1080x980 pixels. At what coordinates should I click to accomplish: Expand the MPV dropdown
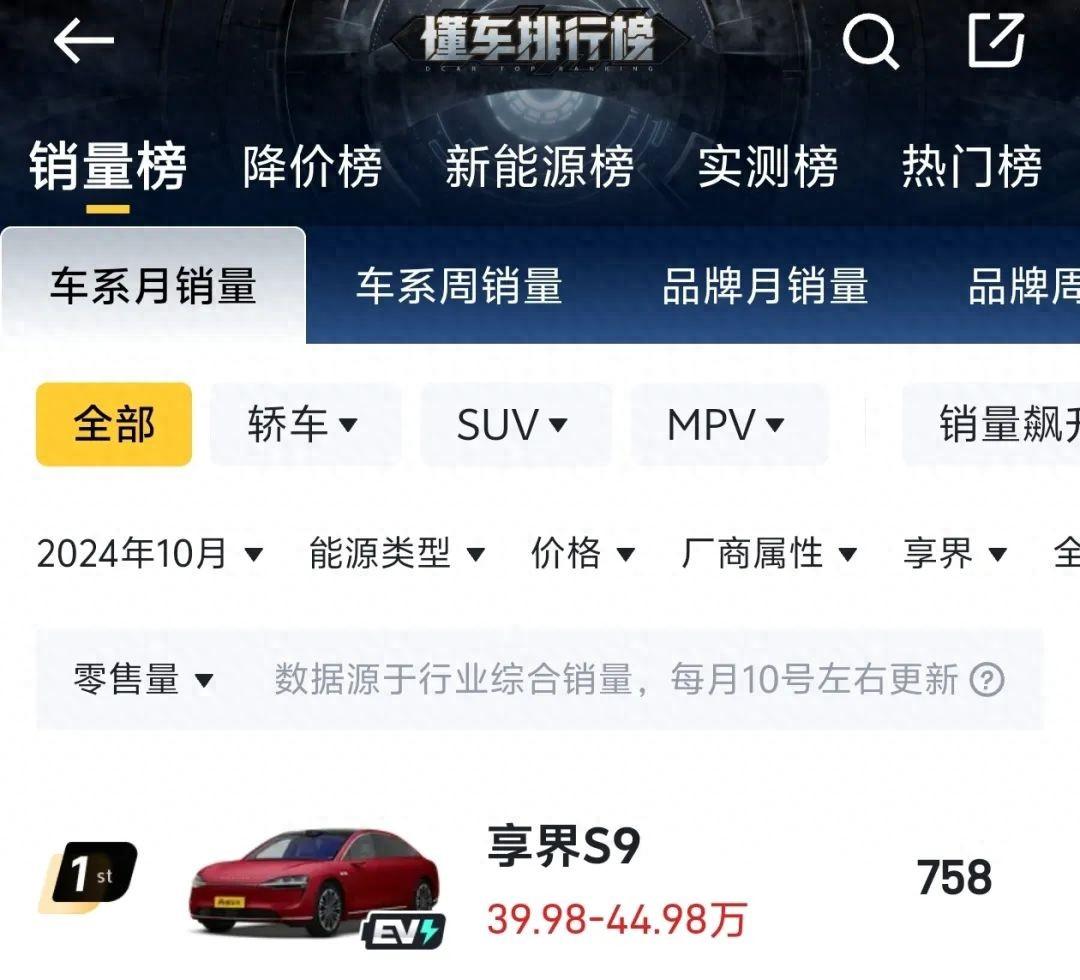click(728, 424)
